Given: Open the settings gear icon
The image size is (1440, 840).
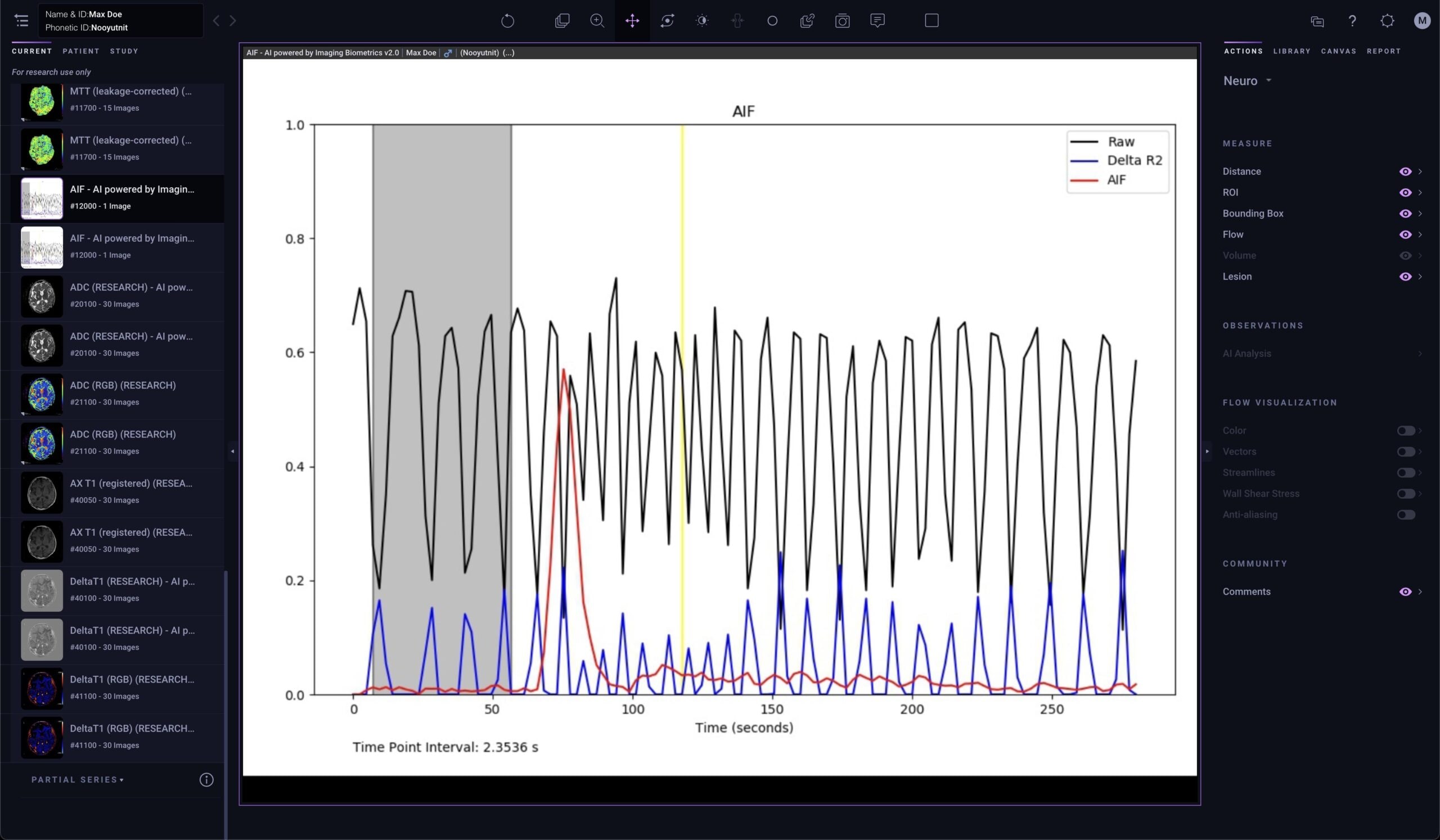Looking at the screenshot, I should click(x=1387, y=21).
